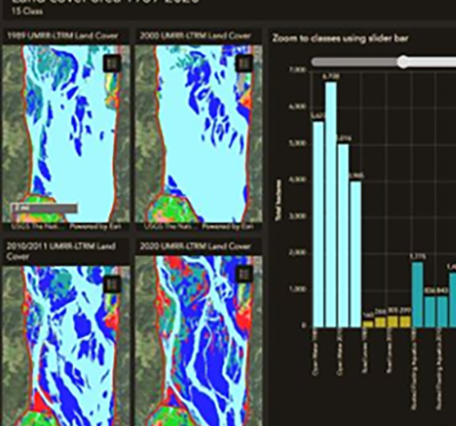
Task: Click the '2010/2011 UMRR-LTRM Land Cover' title
Action: (x=61, y=251)
